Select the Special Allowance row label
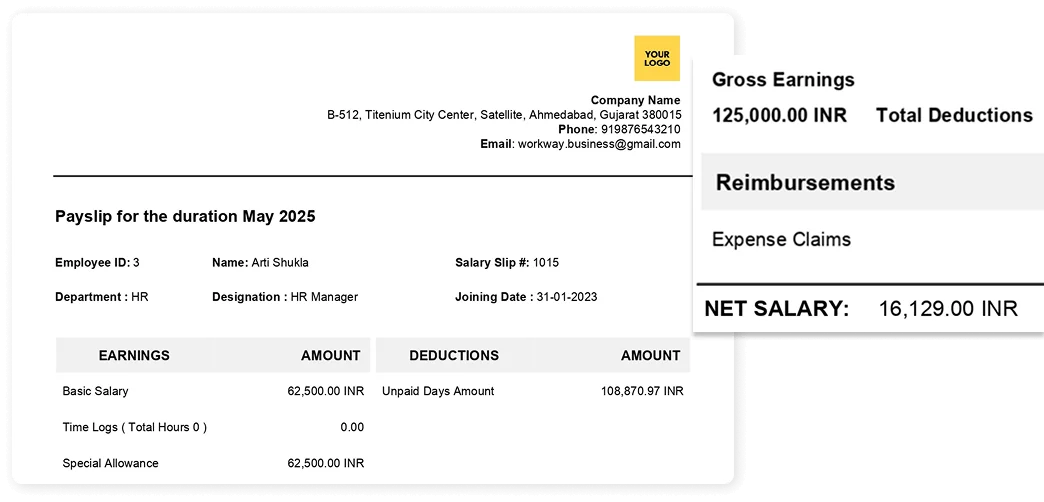The width and height of the screenshot is (1044, 502). click(x=111, y=463)
